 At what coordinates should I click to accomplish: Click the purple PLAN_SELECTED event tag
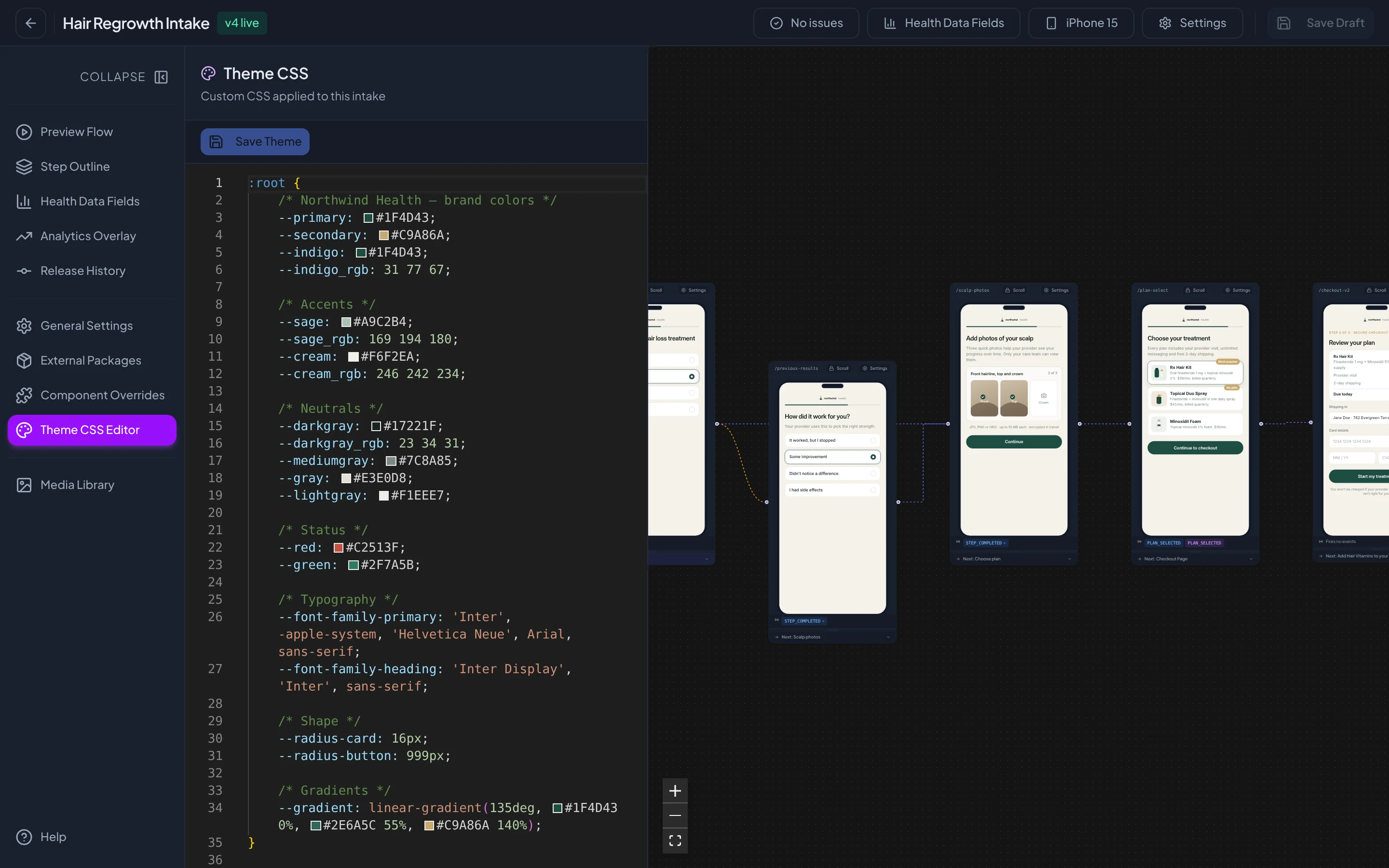point(1204,543)
